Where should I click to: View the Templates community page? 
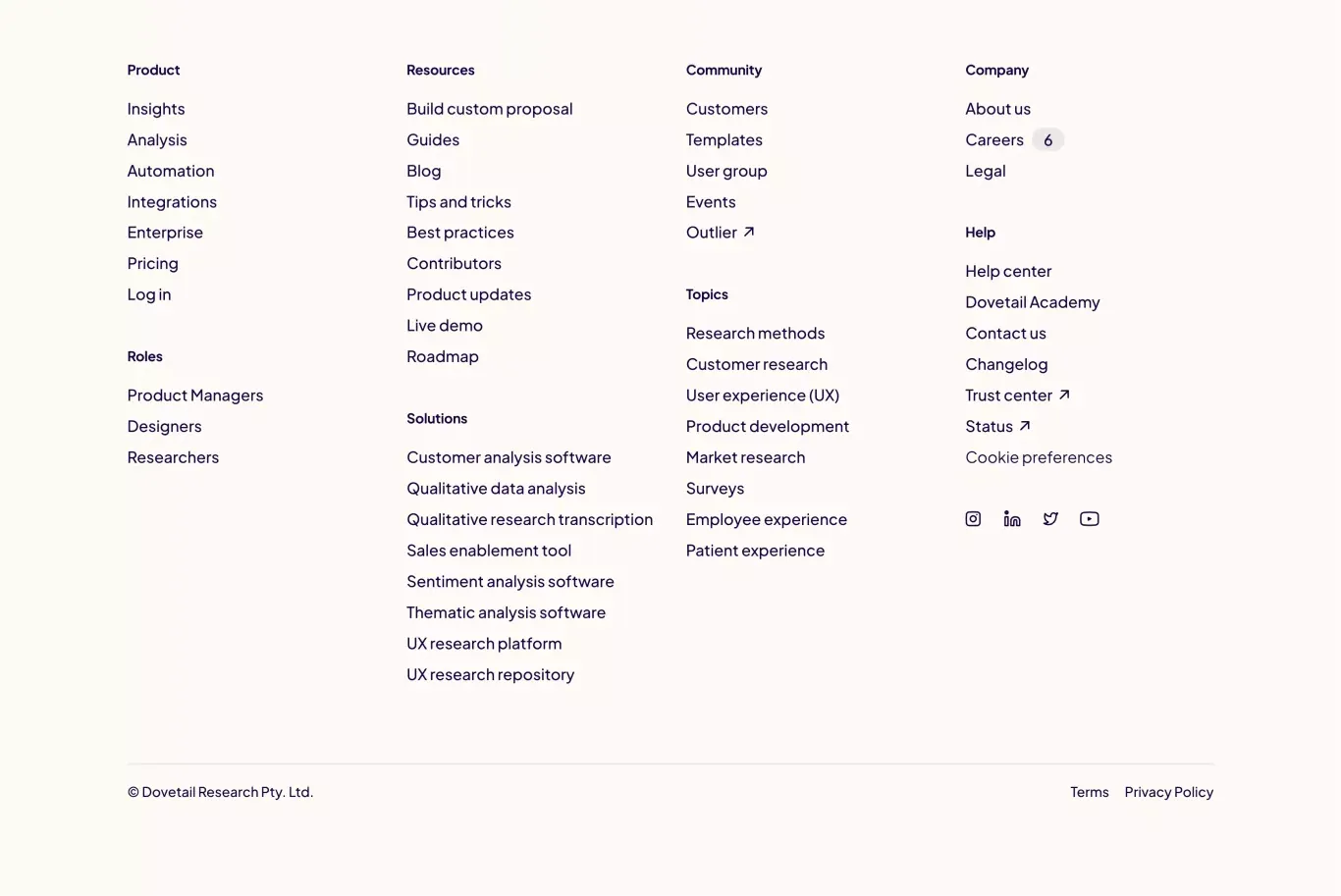pyautogui.click(x=724, y=140)
